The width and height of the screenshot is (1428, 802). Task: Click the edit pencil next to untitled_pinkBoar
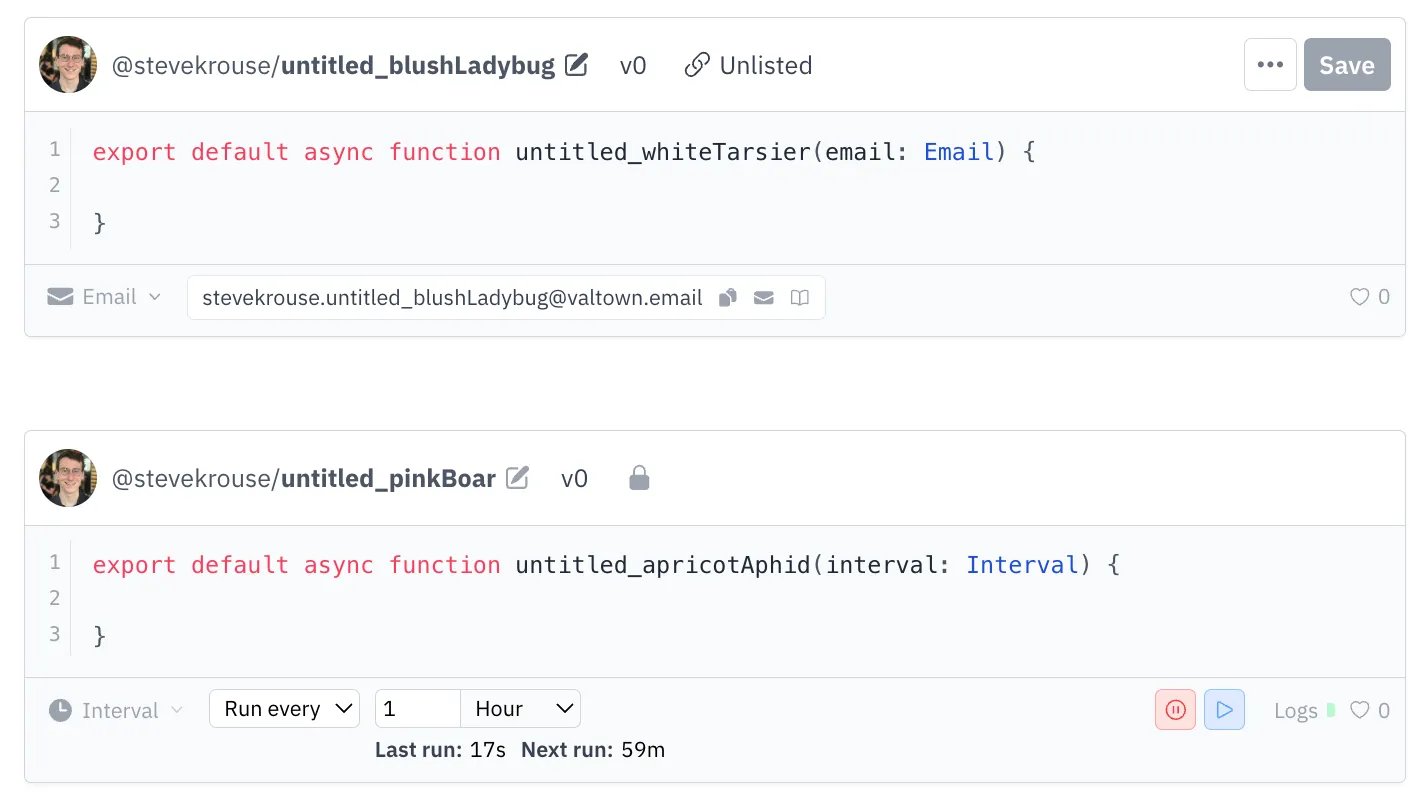tap(517, 478)
